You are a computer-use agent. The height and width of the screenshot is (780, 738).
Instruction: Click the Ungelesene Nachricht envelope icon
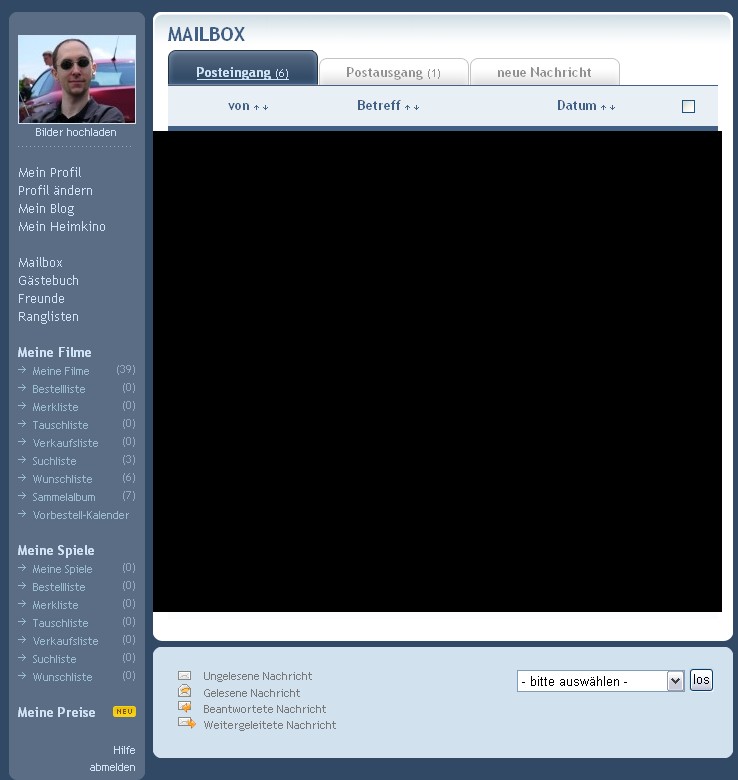pos(184,676)
